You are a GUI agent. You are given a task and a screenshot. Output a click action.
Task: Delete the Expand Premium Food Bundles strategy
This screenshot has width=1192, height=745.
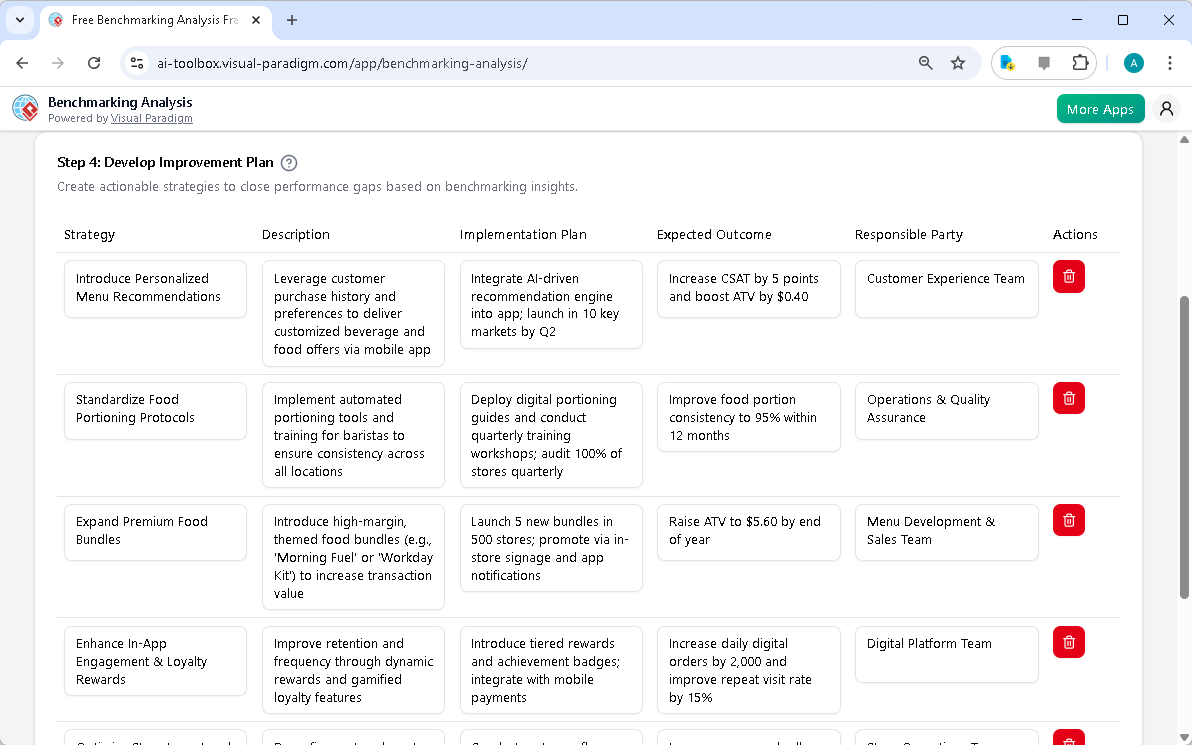1068,520
